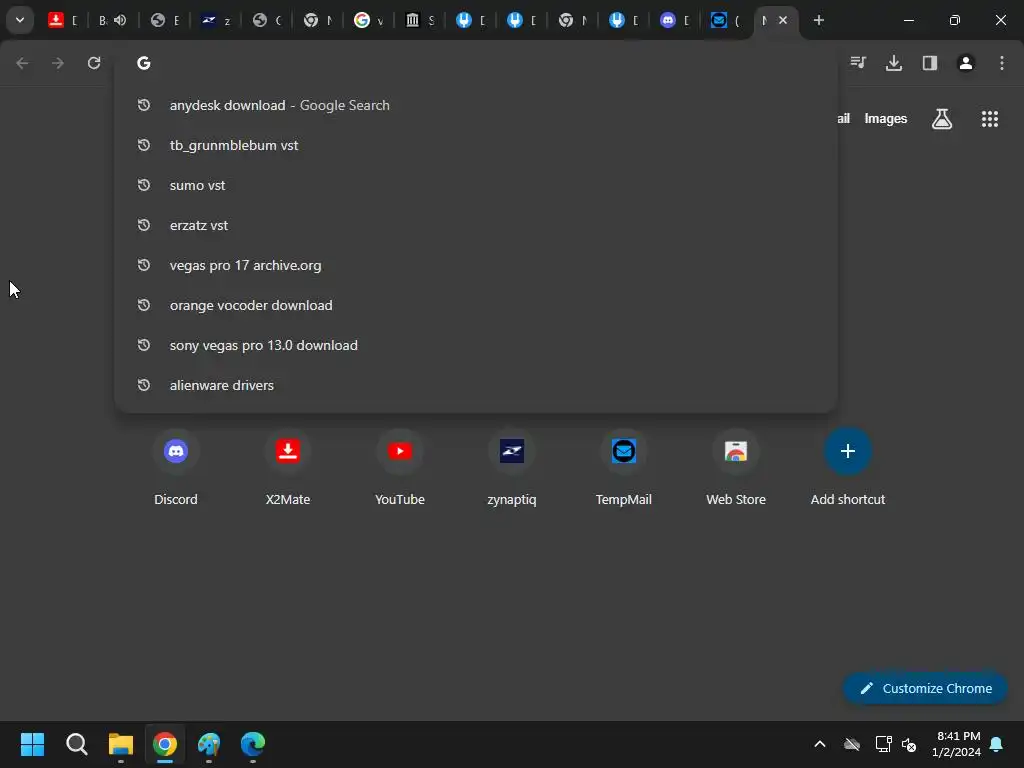Screen dimensions: 1024x768
Task: Select the sumo vst suggestion
Action: 475,185
